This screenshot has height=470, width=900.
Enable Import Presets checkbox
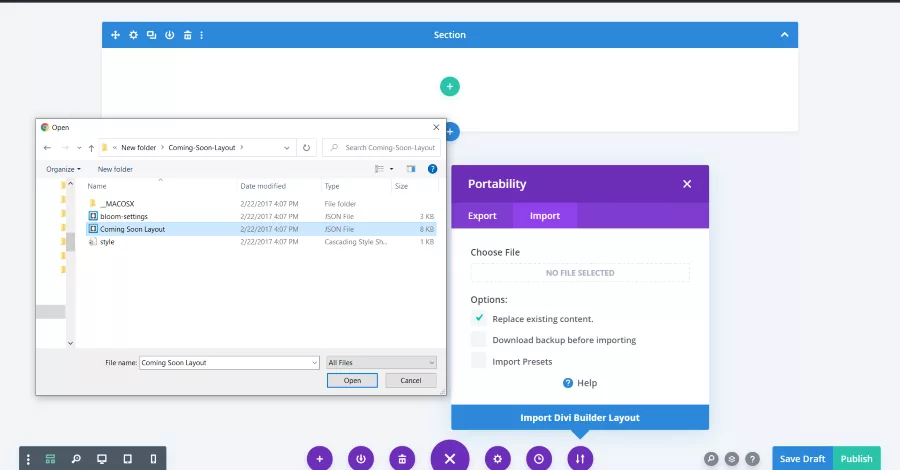(x=479, y=360)
